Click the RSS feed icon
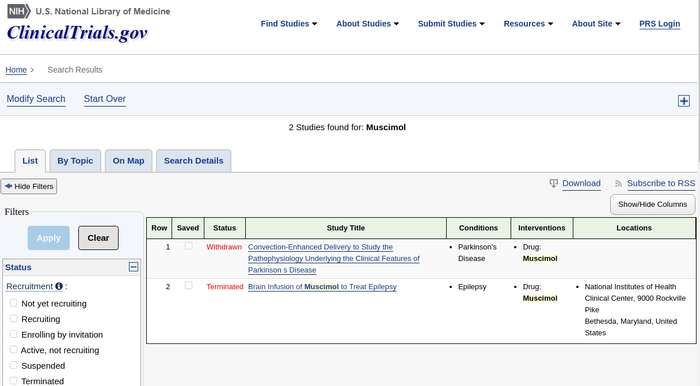The height and width of the screenshot is (386, 700). [618, 184]
